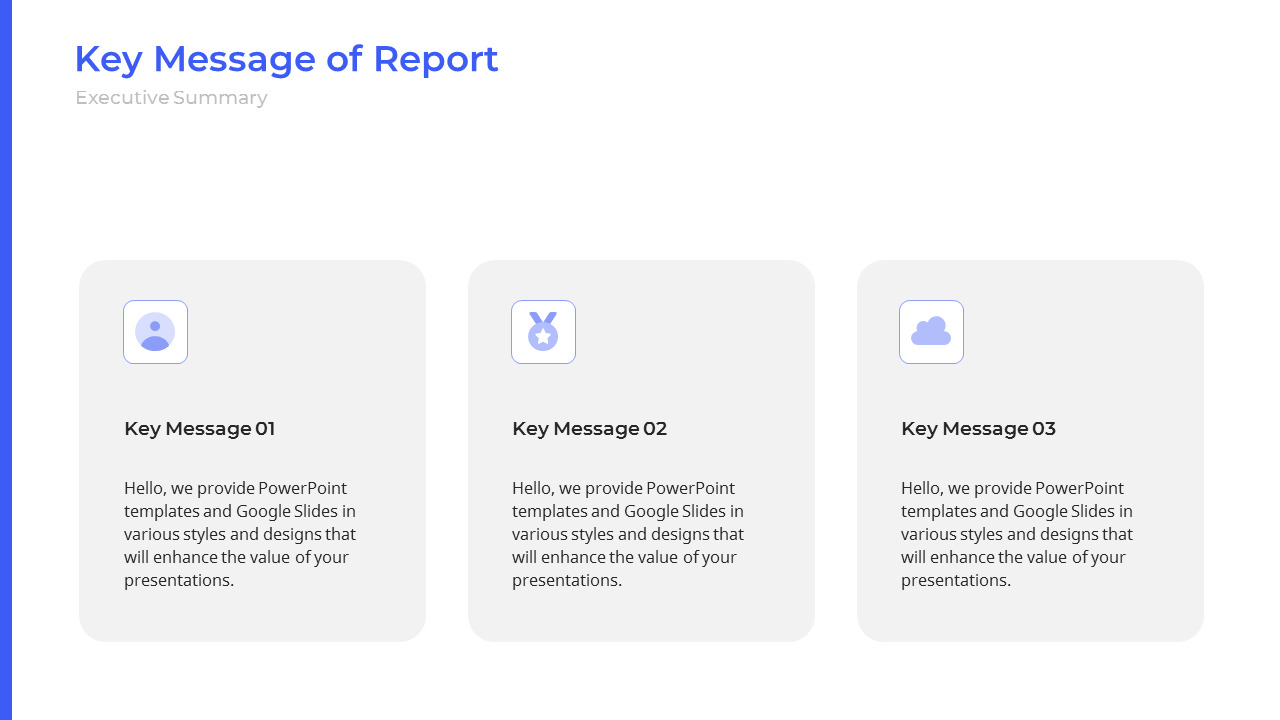Click the Key Message 01 heading

click(x=199, y=428)
